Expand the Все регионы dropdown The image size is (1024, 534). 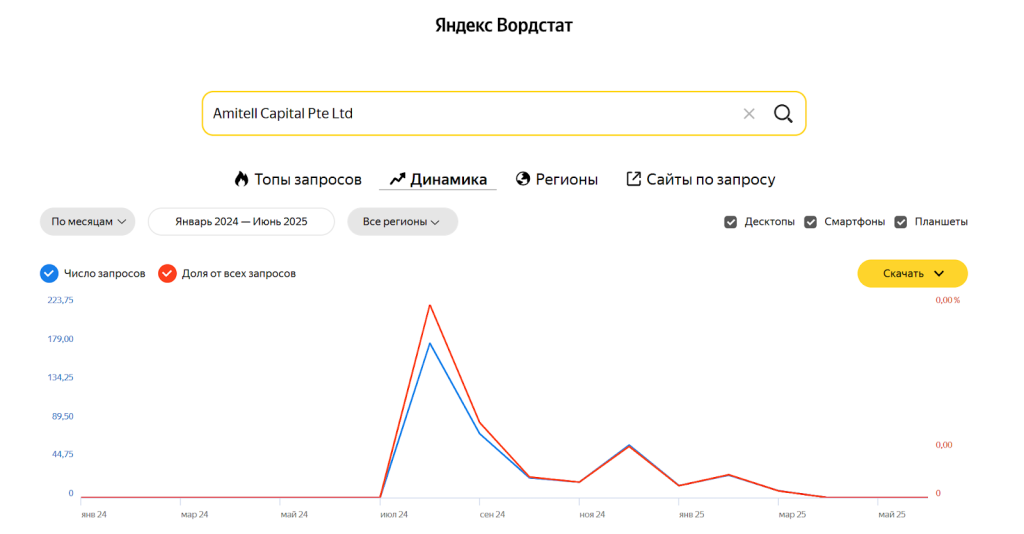pyautogui.click(x=402, y=222)
